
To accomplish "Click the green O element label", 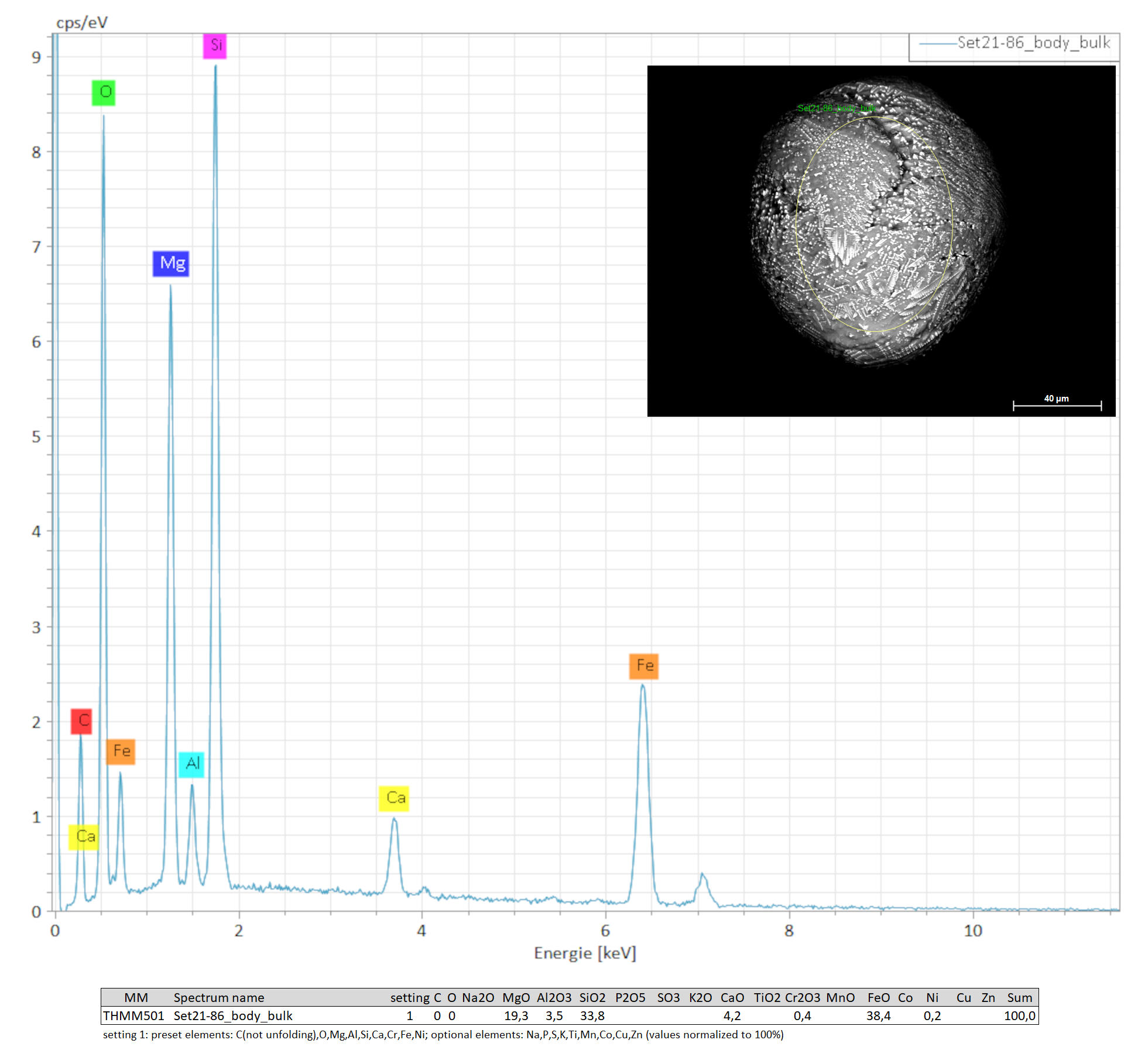I will (x=104, y=92).
